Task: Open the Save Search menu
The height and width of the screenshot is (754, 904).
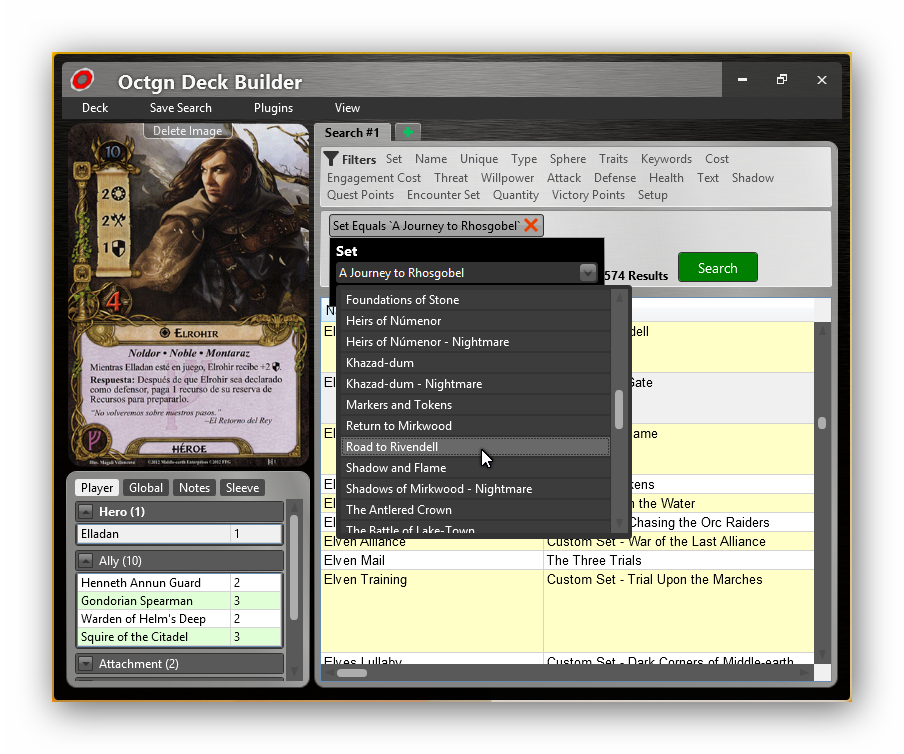Action: [180, 108]
